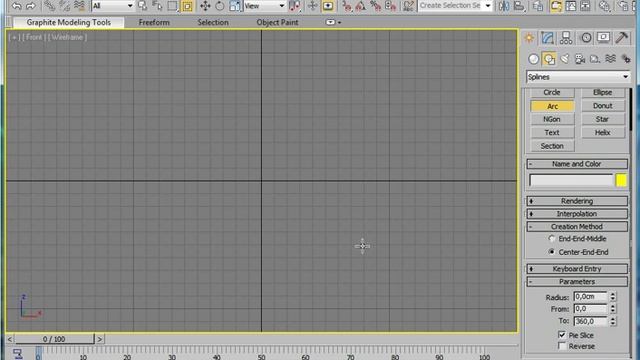This screenshot has height=360, width=640.
Task: Open the Utilities hammer panel tab
Action: tap(622, 38)
